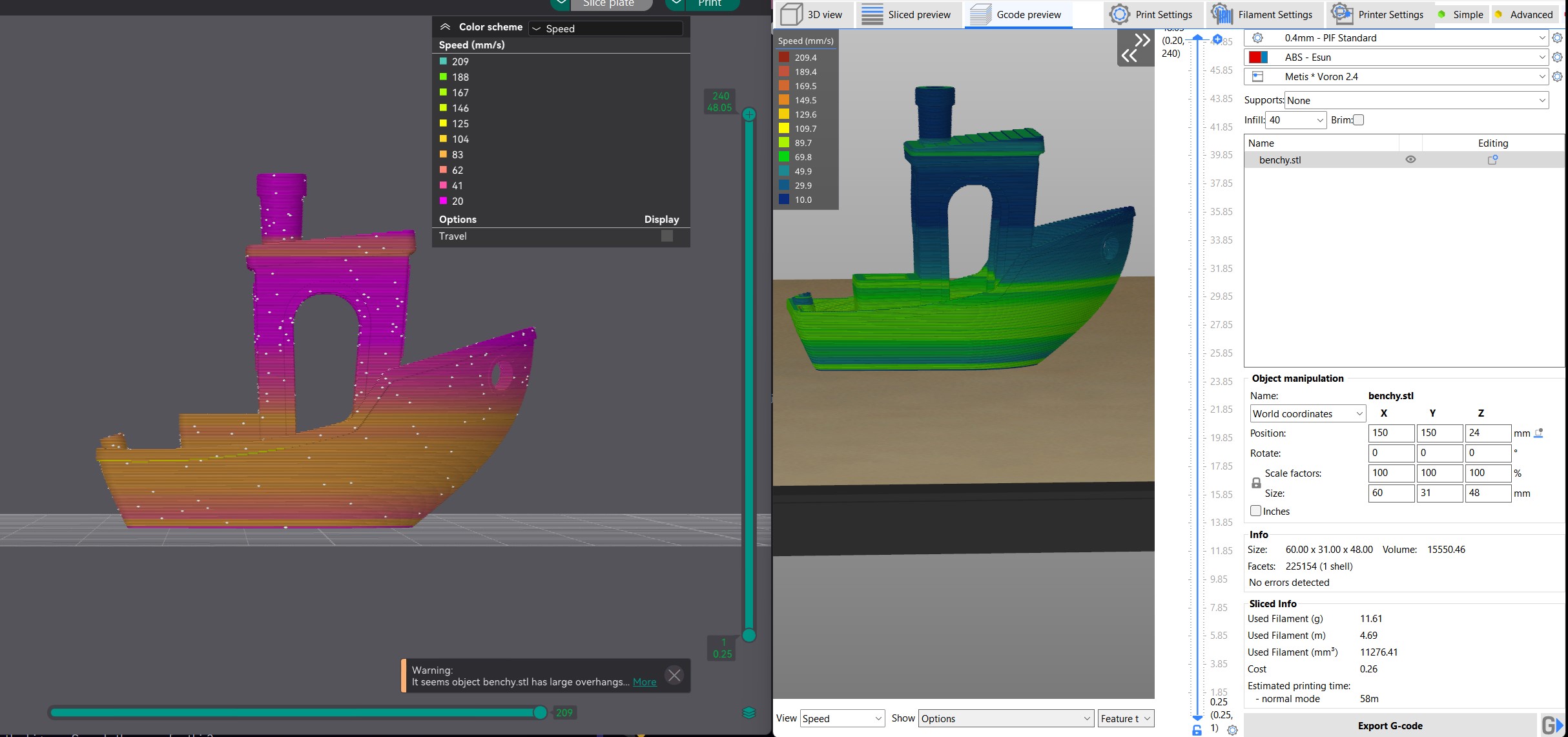Open the dropdown arrow left of Slice plate

[x=561, y=3]
